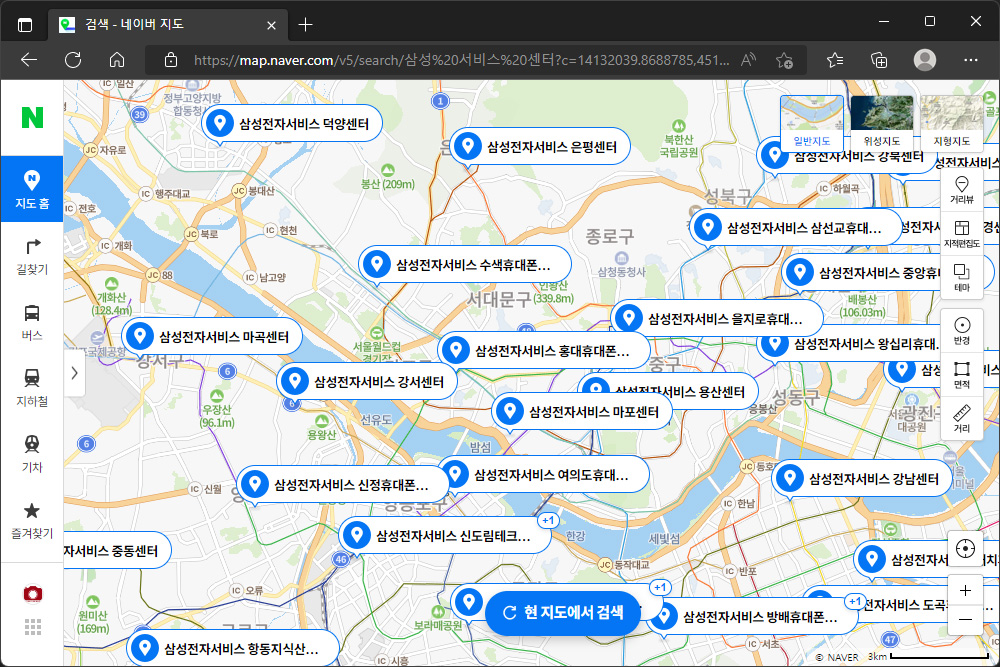Open a new browser tab
The width and height of the screenshot is (1000, 667).
305,25
